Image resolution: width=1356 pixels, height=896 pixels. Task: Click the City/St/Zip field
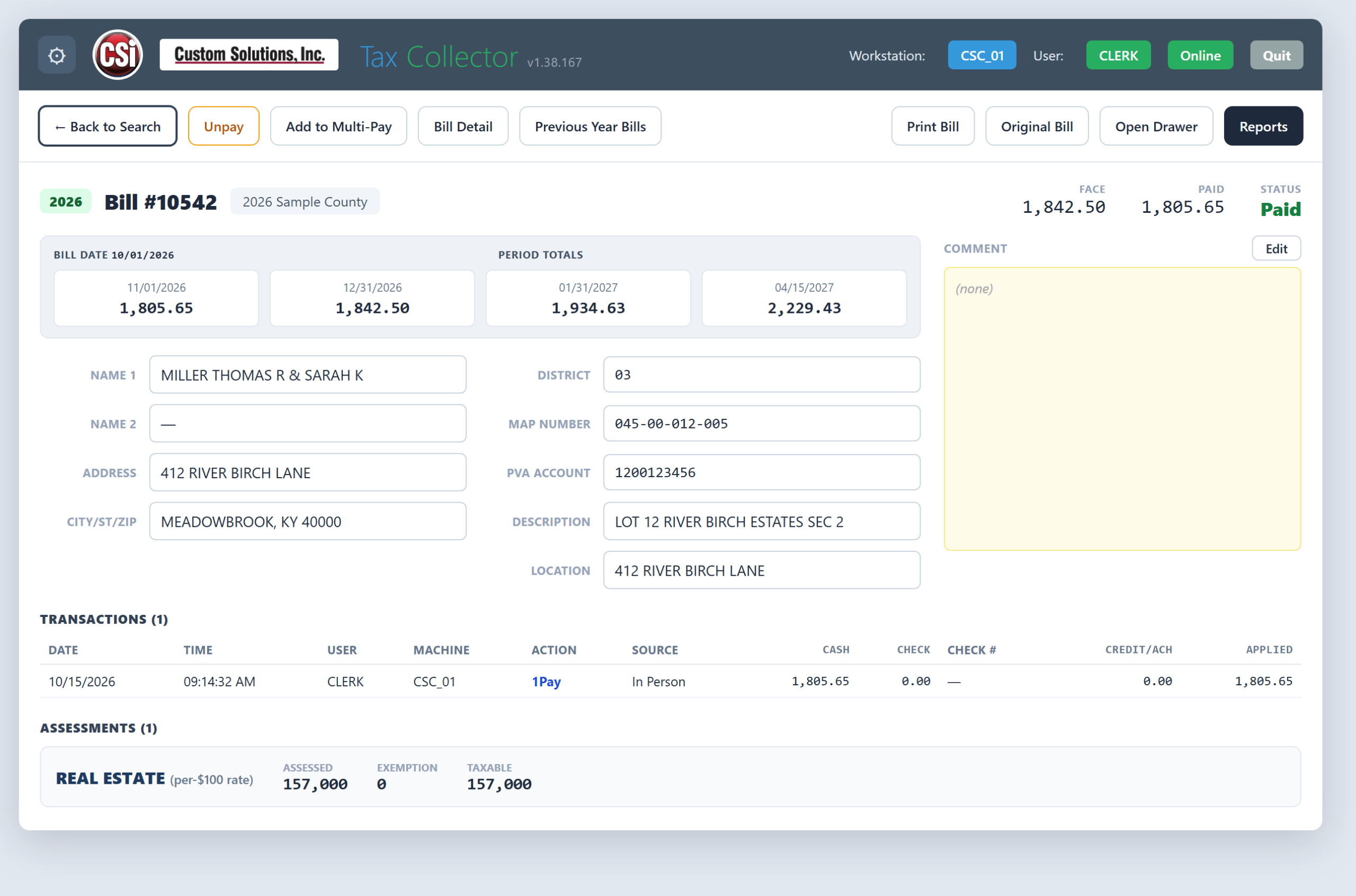coord(308,522)
